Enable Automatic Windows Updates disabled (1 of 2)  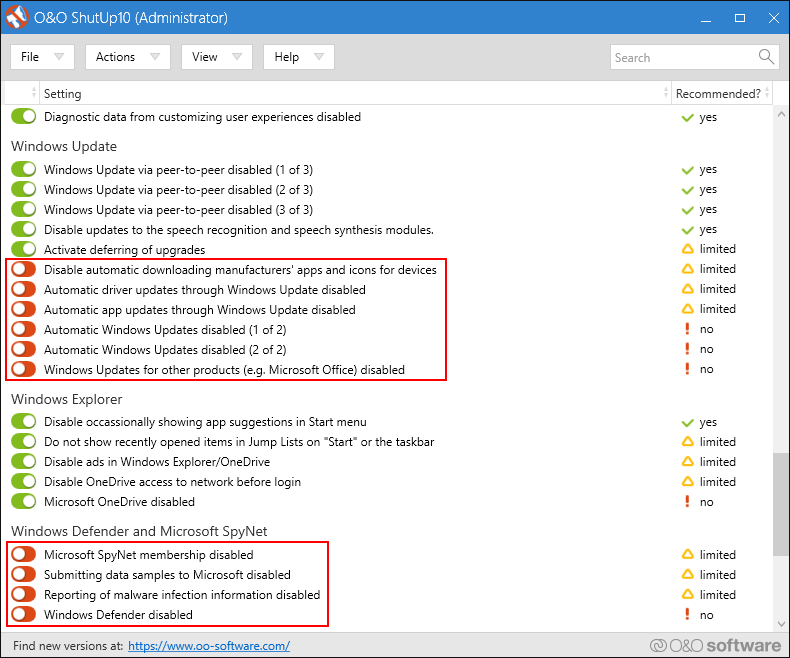pos(24,329)
